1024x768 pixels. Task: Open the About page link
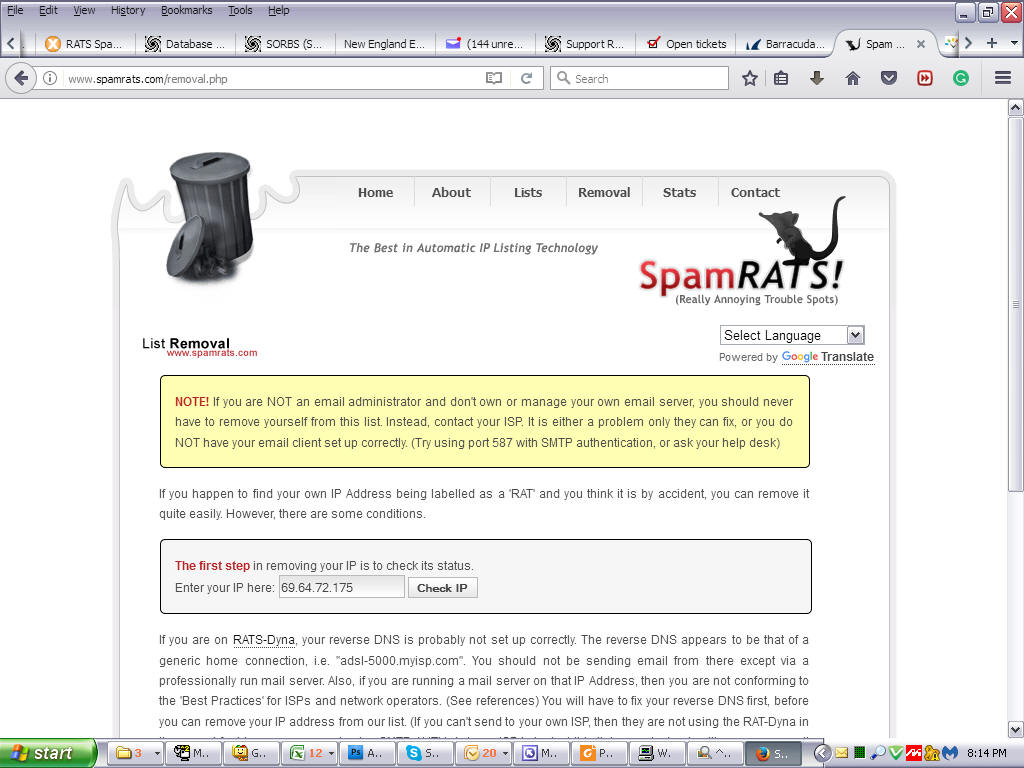click(x=451, y=193)
